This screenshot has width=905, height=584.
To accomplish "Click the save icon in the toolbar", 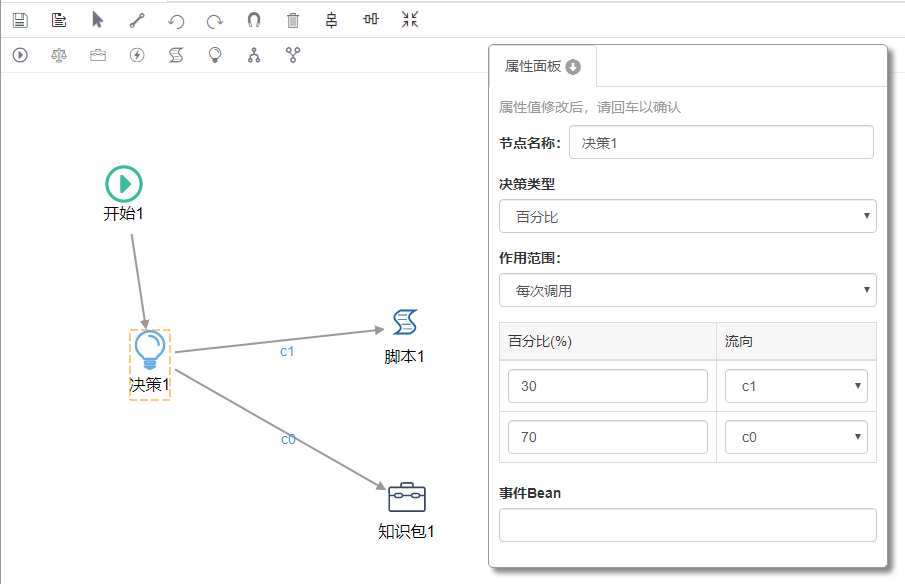I will pos(20,20).
